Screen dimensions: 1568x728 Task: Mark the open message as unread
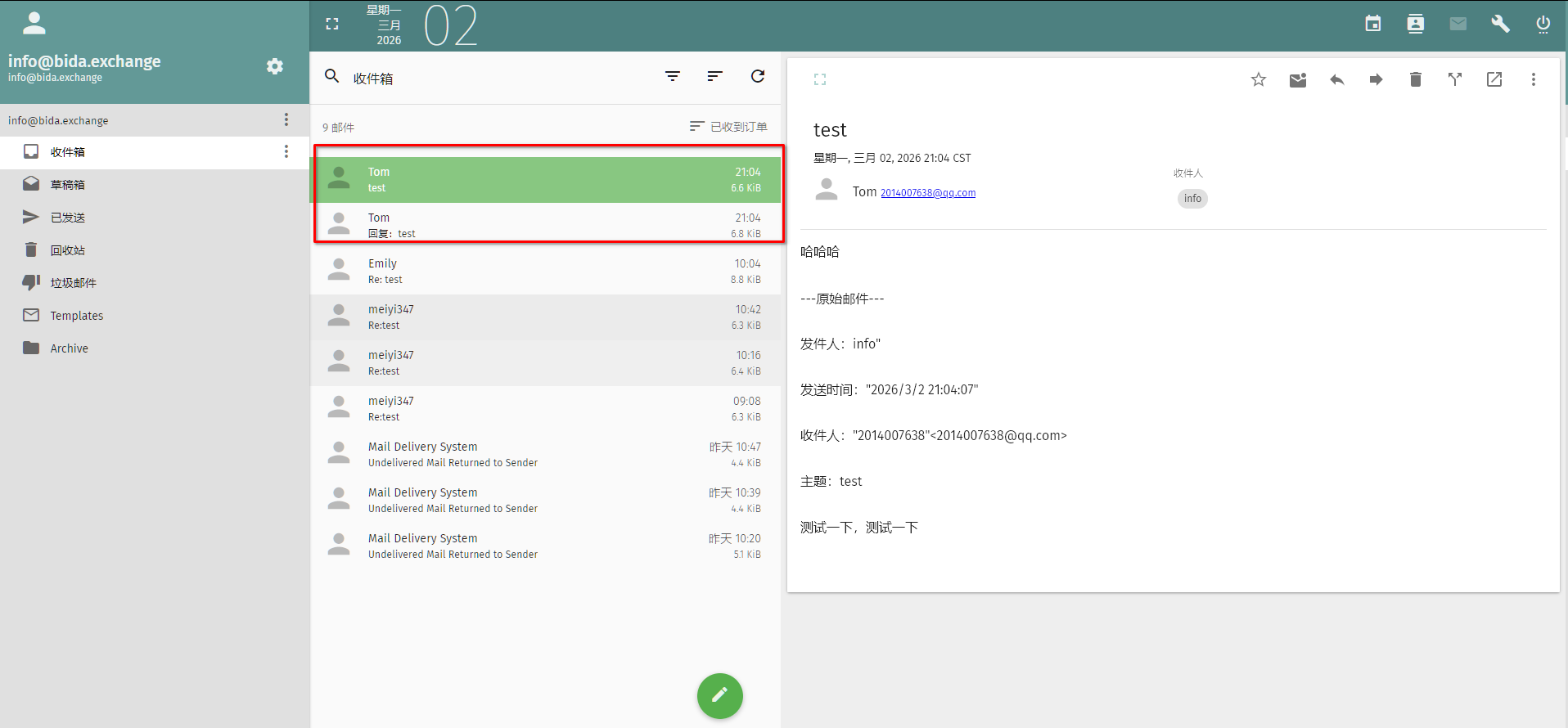point(1297,79)
